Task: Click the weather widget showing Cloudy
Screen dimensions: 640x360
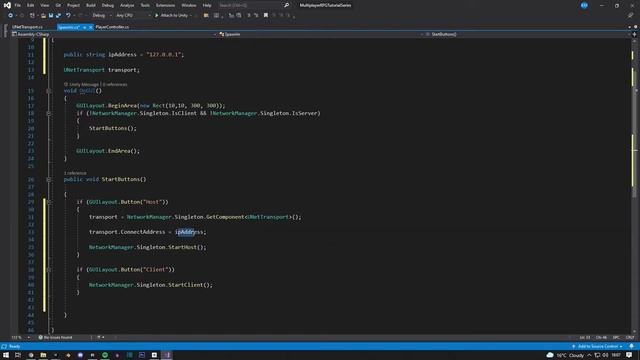Action: point(565,355)
